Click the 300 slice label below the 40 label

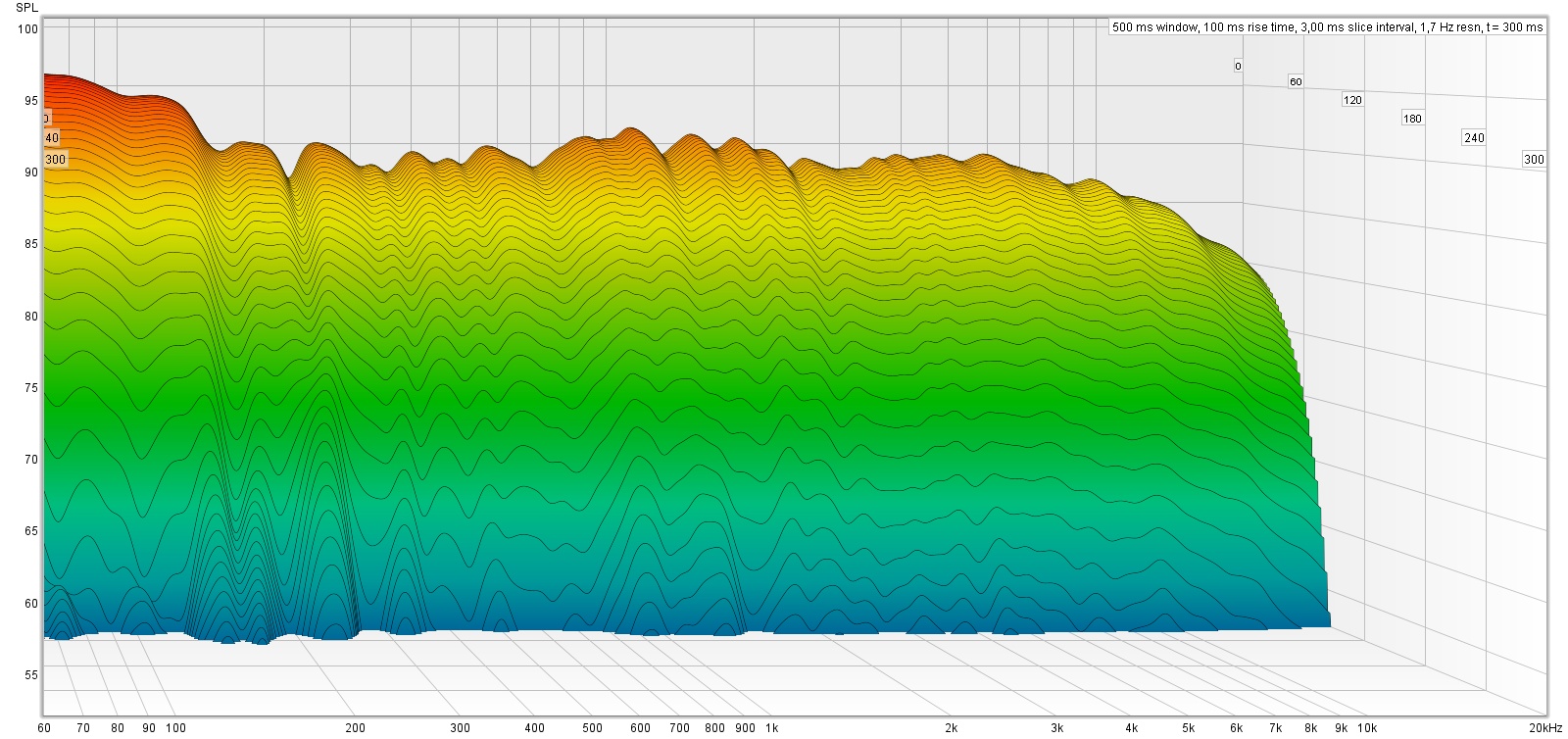pyautogui.click(x=56, y=160)
